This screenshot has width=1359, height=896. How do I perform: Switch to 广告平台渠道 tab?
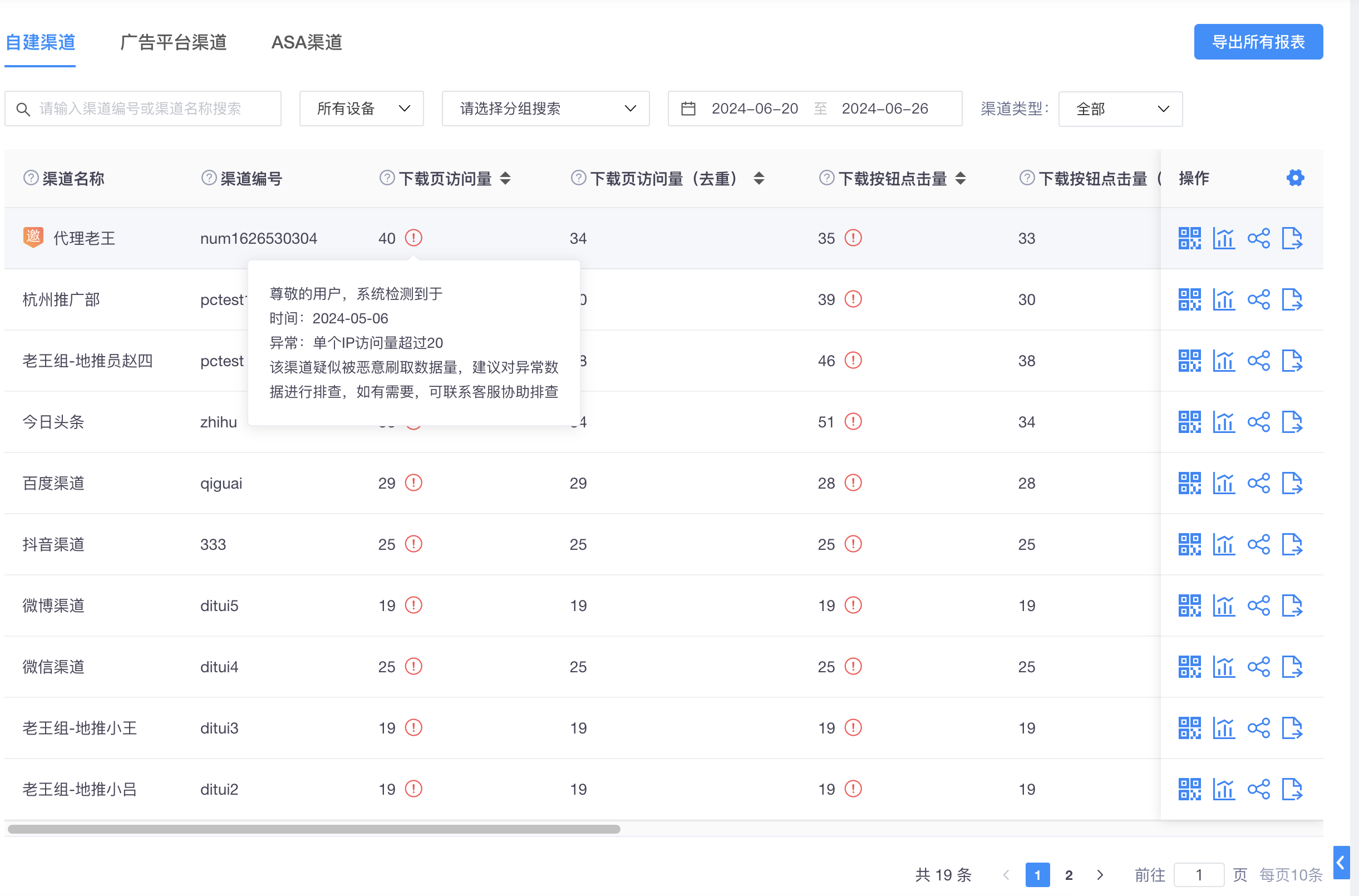click(x=174, y=42)
